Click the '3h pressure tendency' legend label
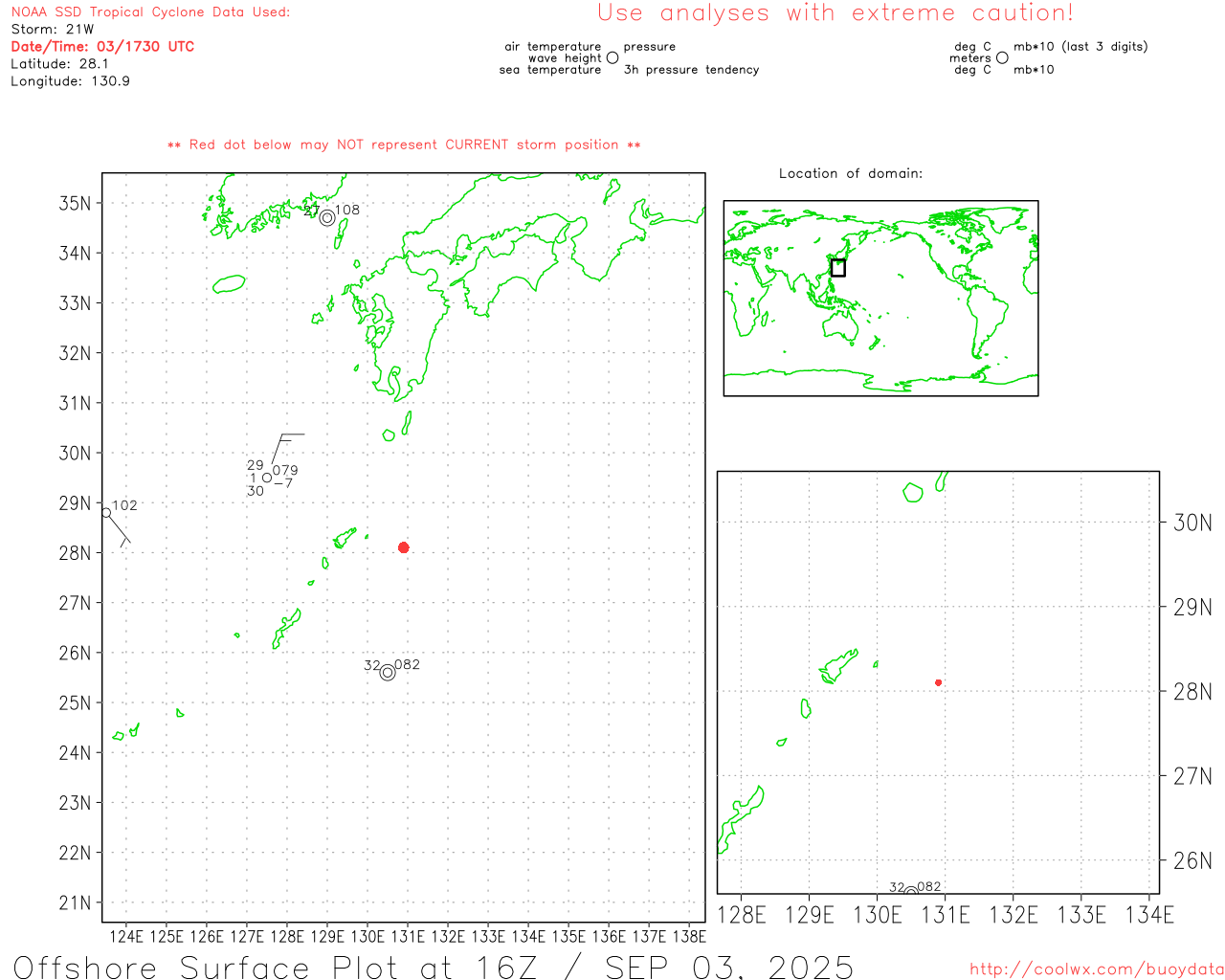 691,70
